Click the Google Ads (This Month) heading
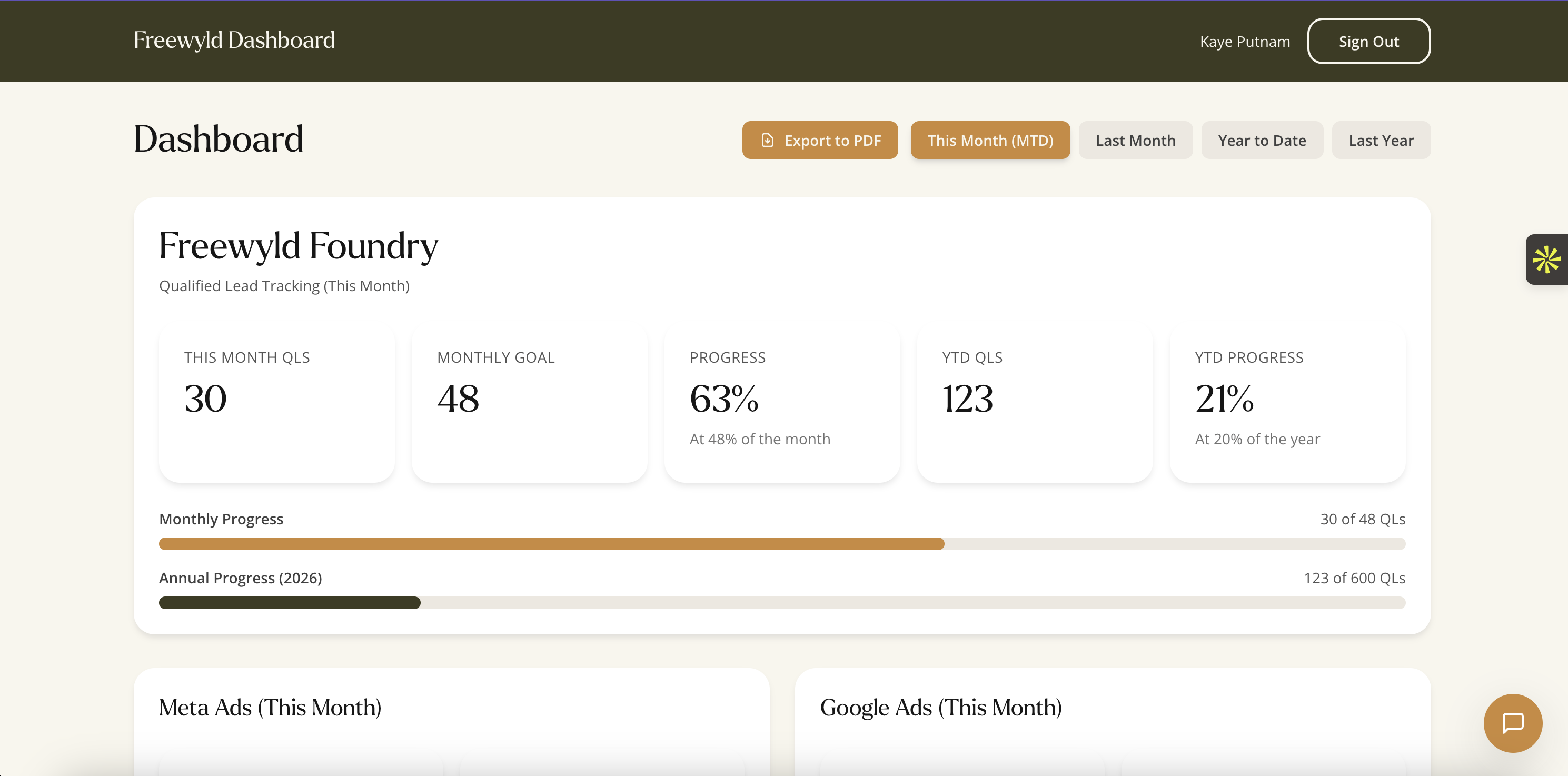This screenshot has width=1568, height=776. (x=941, y=707)
